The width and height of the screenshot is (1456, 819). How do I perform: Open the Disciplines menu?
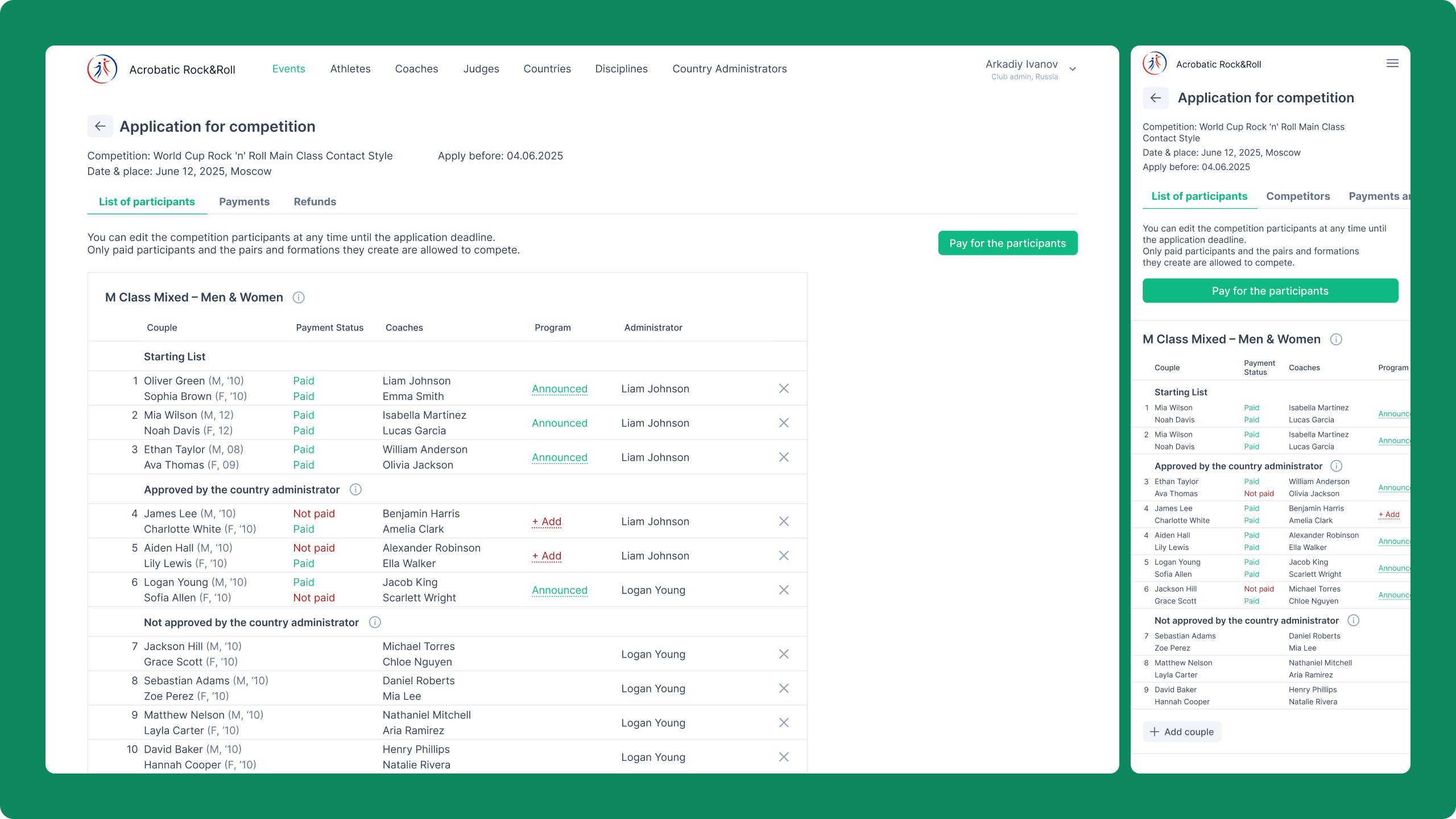621,69
